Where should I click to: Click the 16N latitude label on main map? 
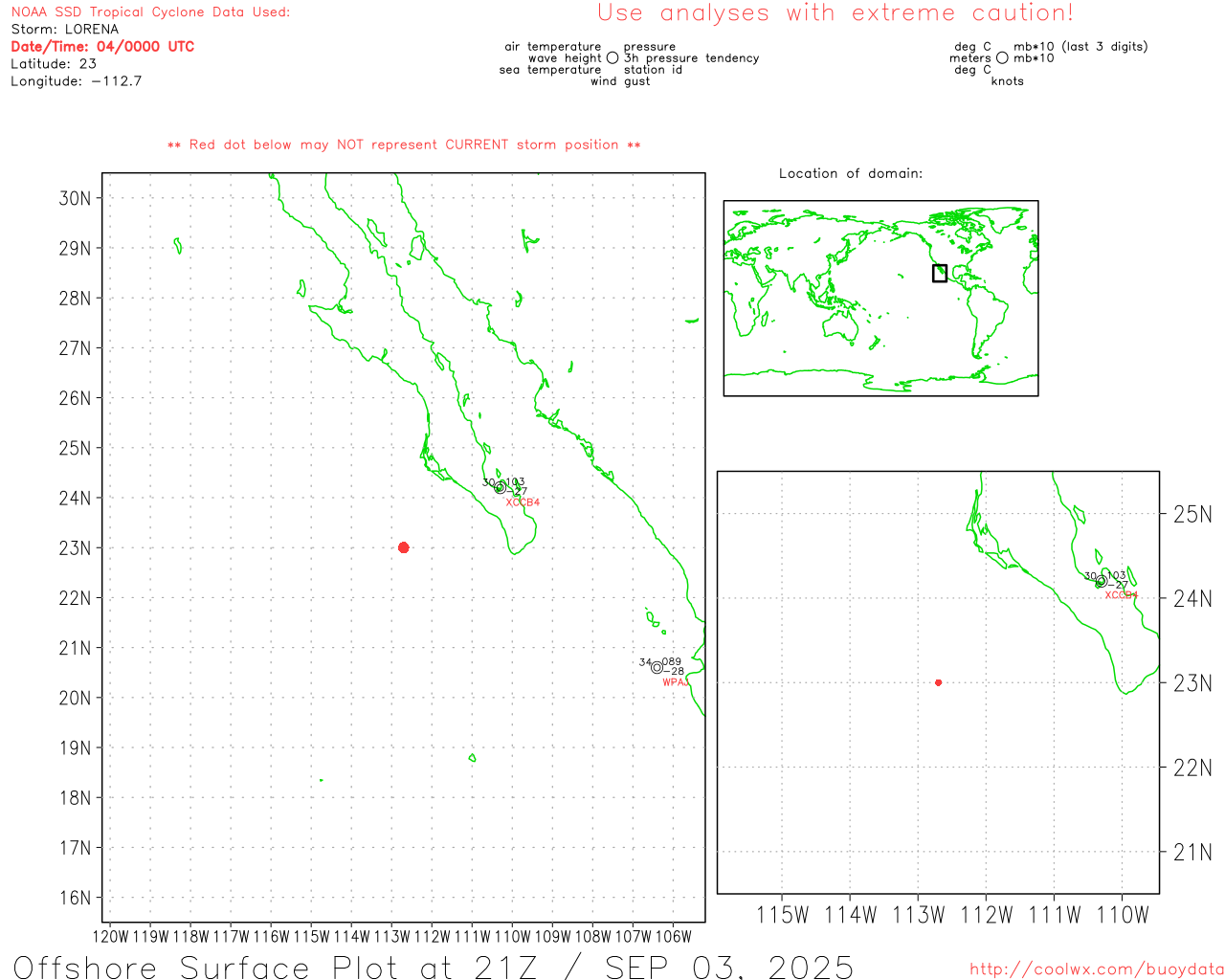coord(75,898)
